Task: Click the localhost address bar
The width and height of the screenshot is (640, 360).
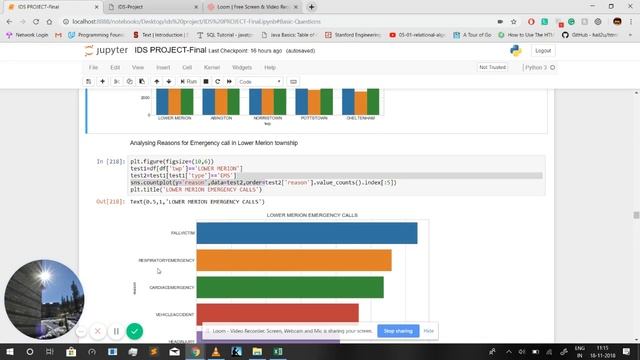Action: click(x=278, y=22)
